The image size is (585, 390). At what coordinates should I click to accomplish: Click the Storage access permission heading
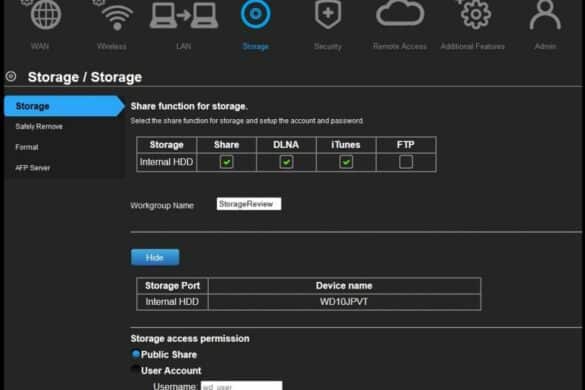[x=190, y=338]
